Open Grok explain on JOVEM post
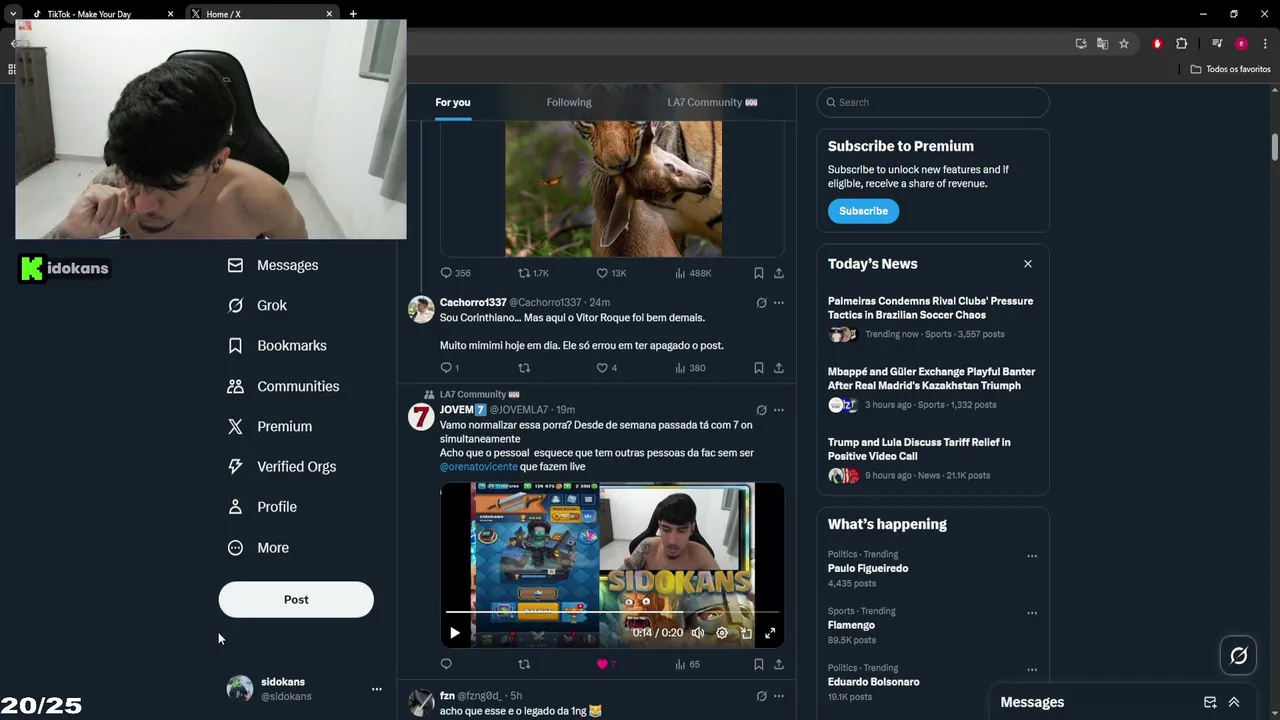Image resolution: width=1280 pixels, height=720 pixels. 761,410
